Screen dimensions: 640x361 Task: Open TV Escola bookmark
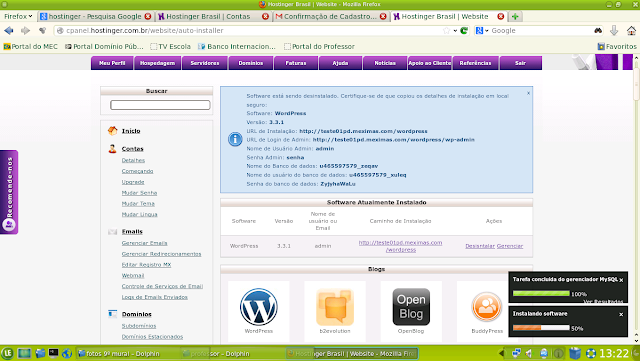171,47
